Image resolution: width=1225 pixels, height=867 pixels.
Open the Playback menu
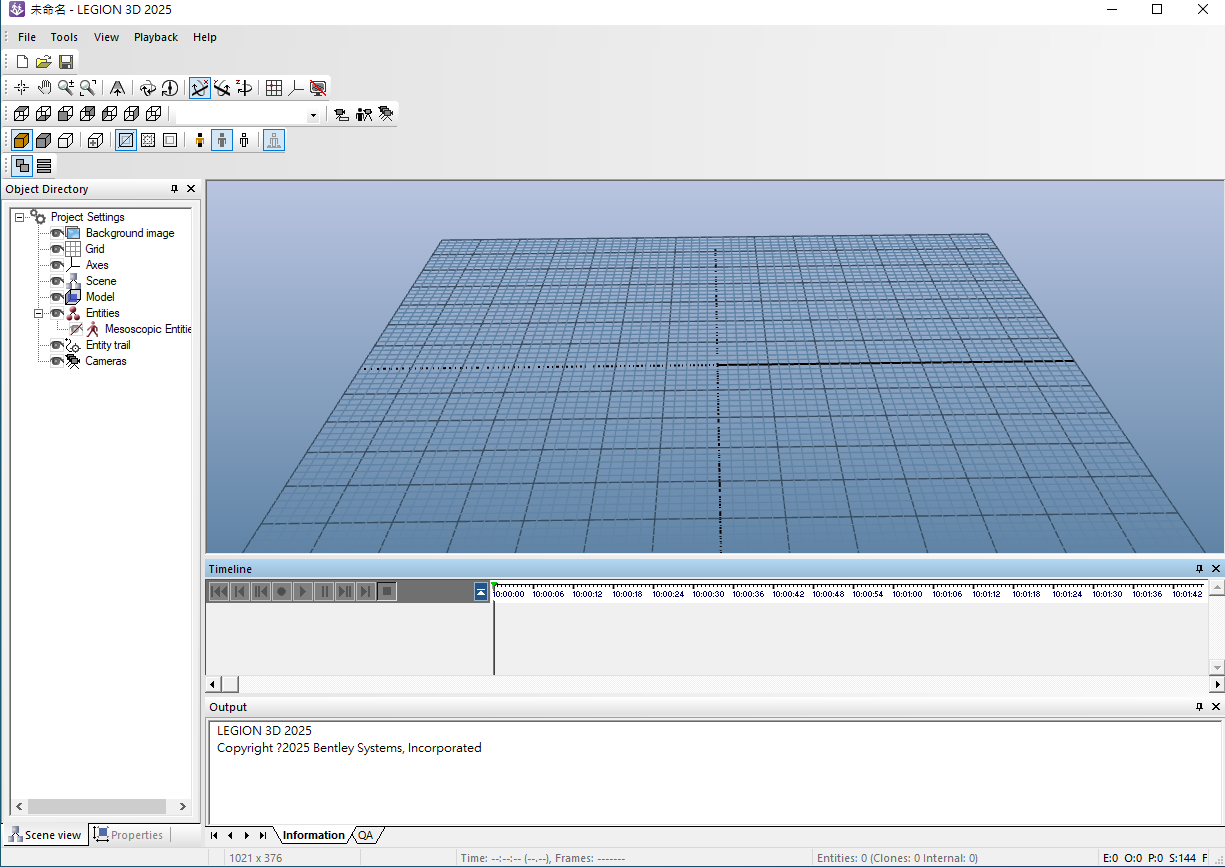click(155, 37)
